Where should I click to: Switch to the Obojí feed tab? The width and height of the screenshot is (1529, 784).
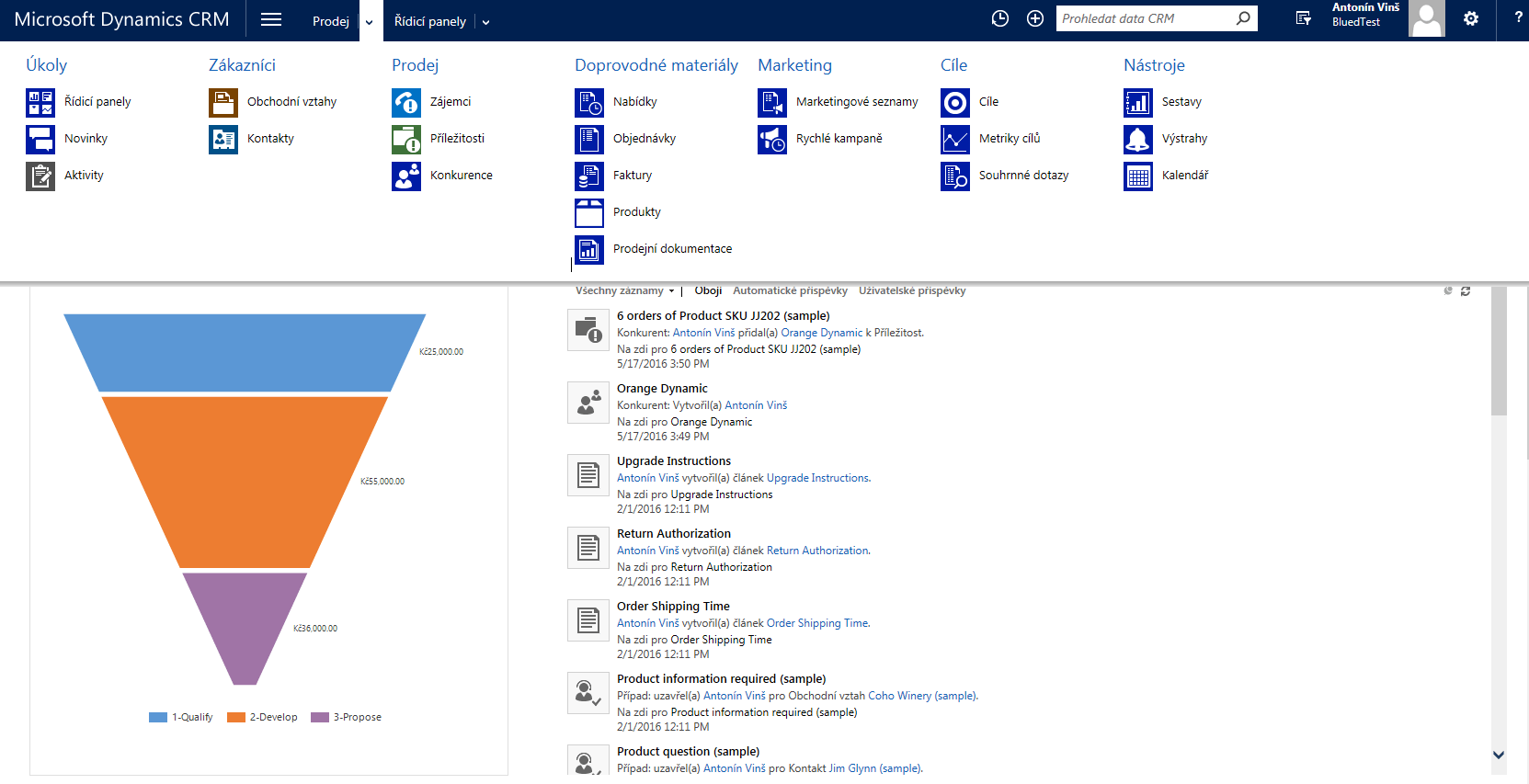point(708,290)
